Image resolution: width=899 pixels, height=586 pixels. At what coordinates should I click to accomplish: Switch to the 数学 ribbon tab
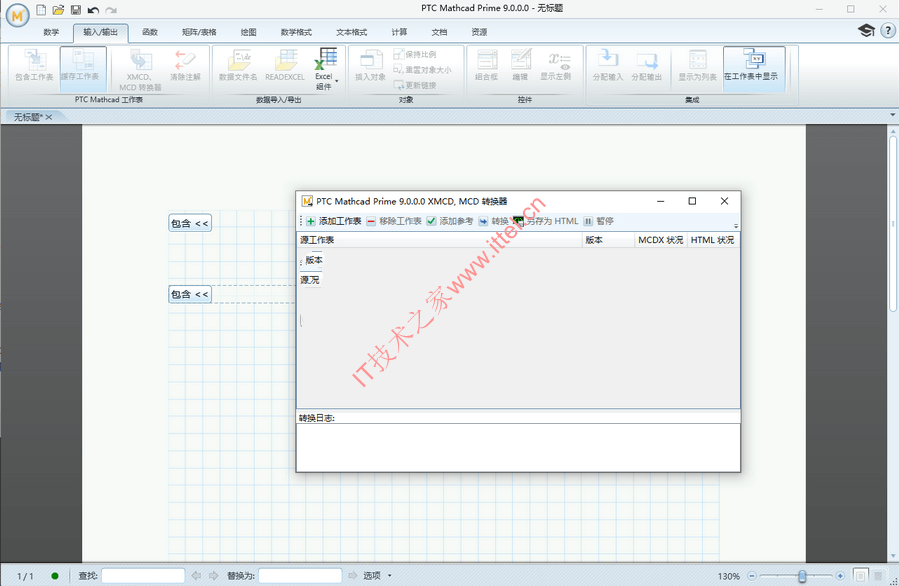pyautogui.click(x=51, y=32)
